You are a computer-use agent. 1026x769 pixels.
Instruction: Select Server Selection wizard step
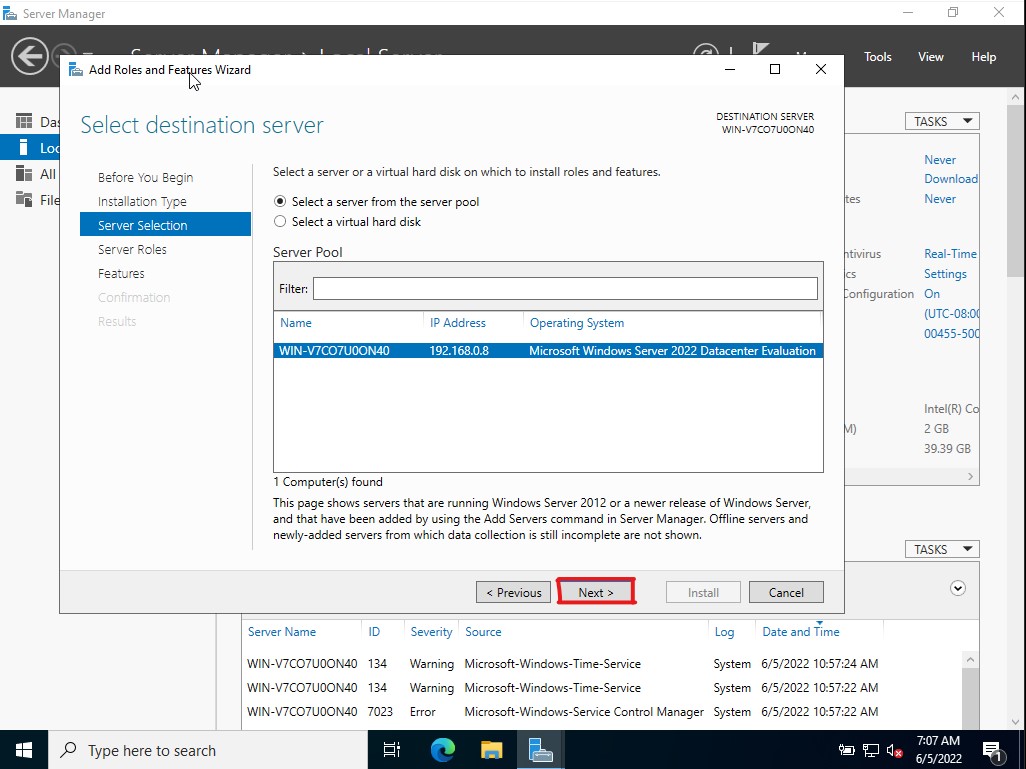point(165,224)
